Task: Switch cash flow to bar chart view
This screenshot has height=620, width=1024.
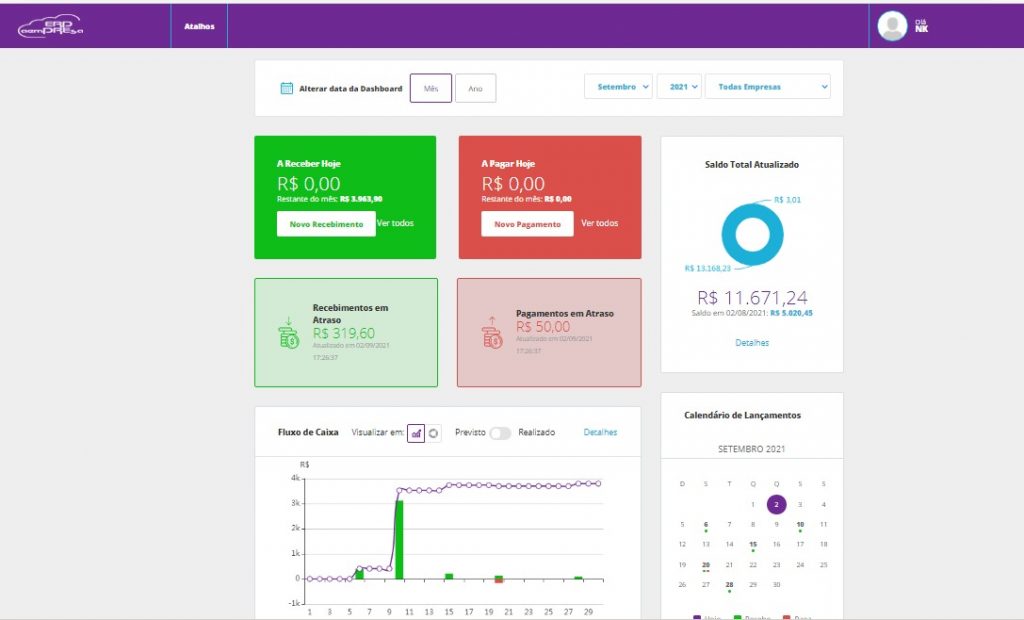Action: [417, 433]
